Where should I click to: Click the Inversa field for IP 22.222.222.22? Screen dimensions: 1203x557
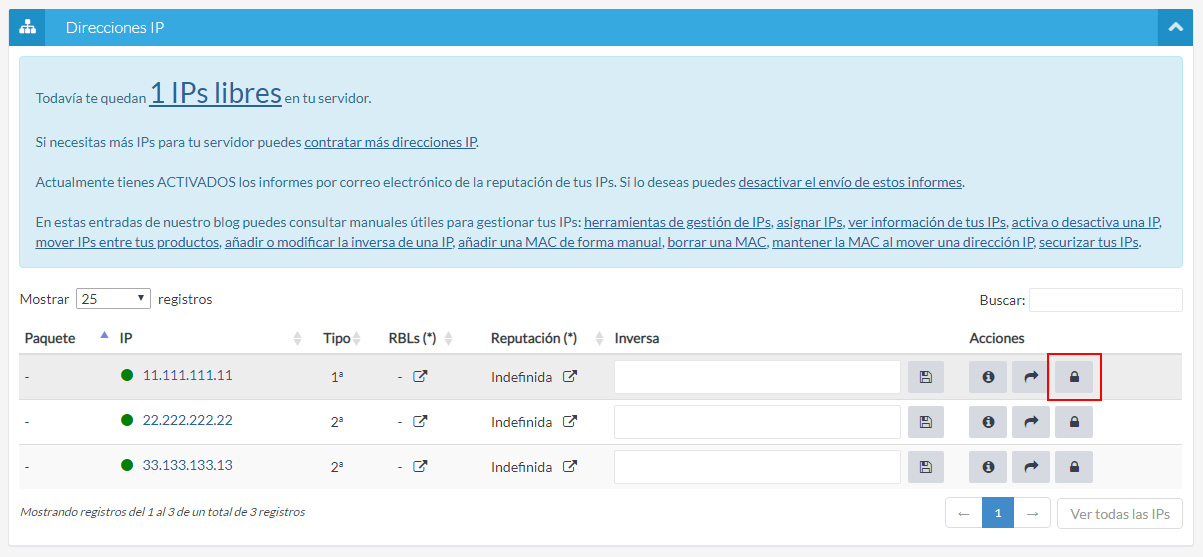point(757,422)
